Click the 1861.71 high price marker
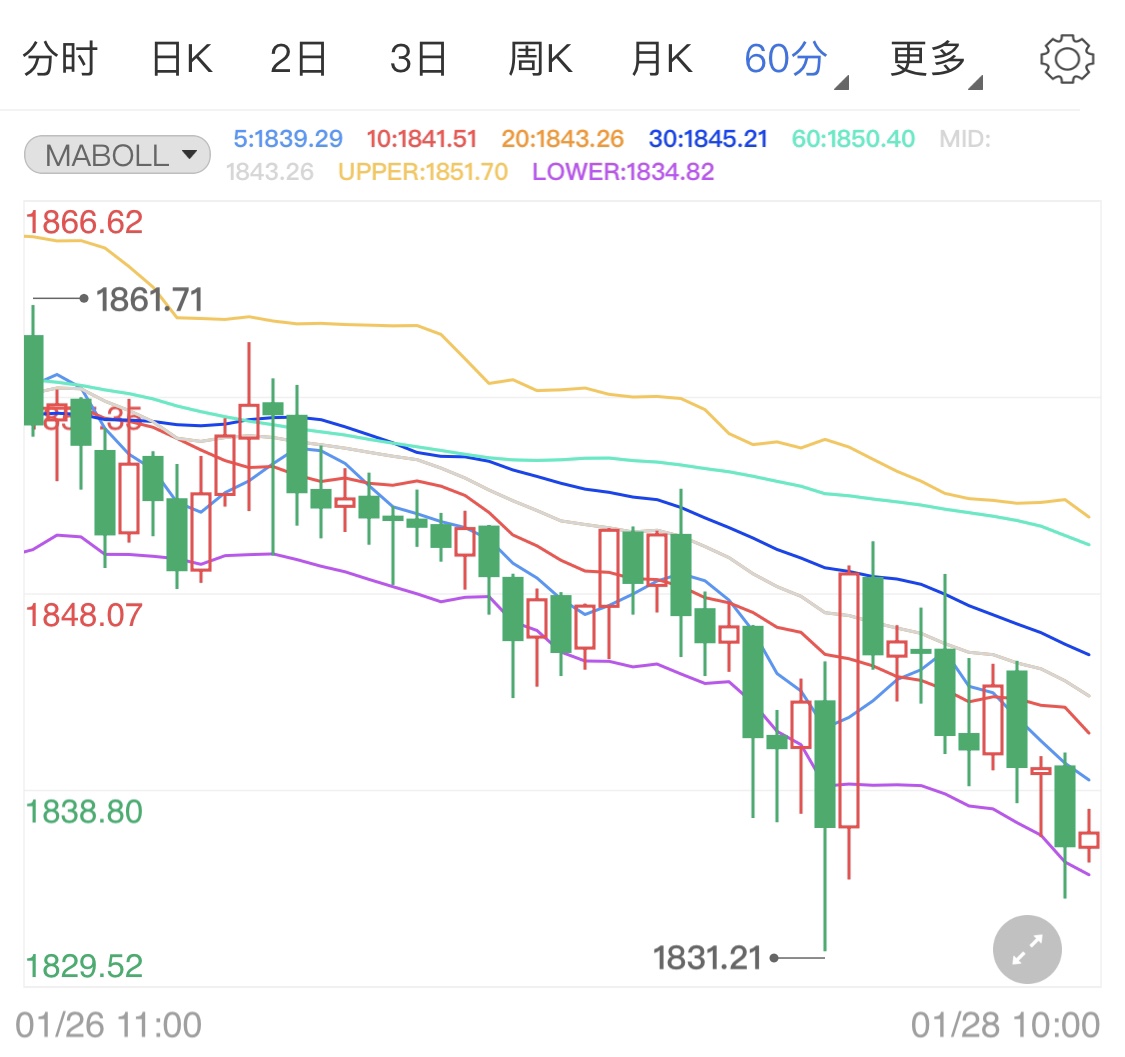 coord(149,299)
